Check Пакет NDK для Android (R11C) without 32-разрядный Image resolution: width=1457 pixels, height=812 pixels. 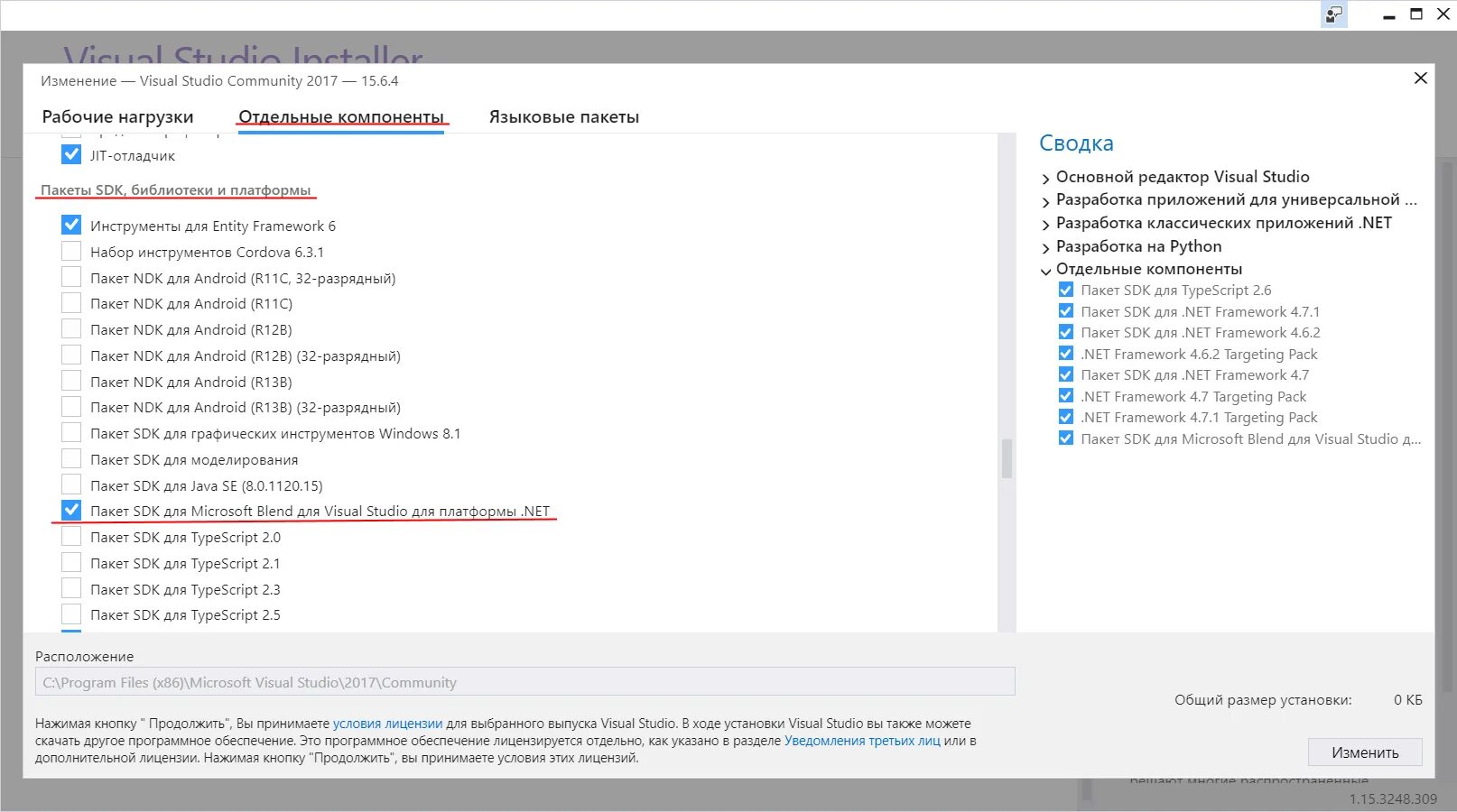click(x=71, y=303)
